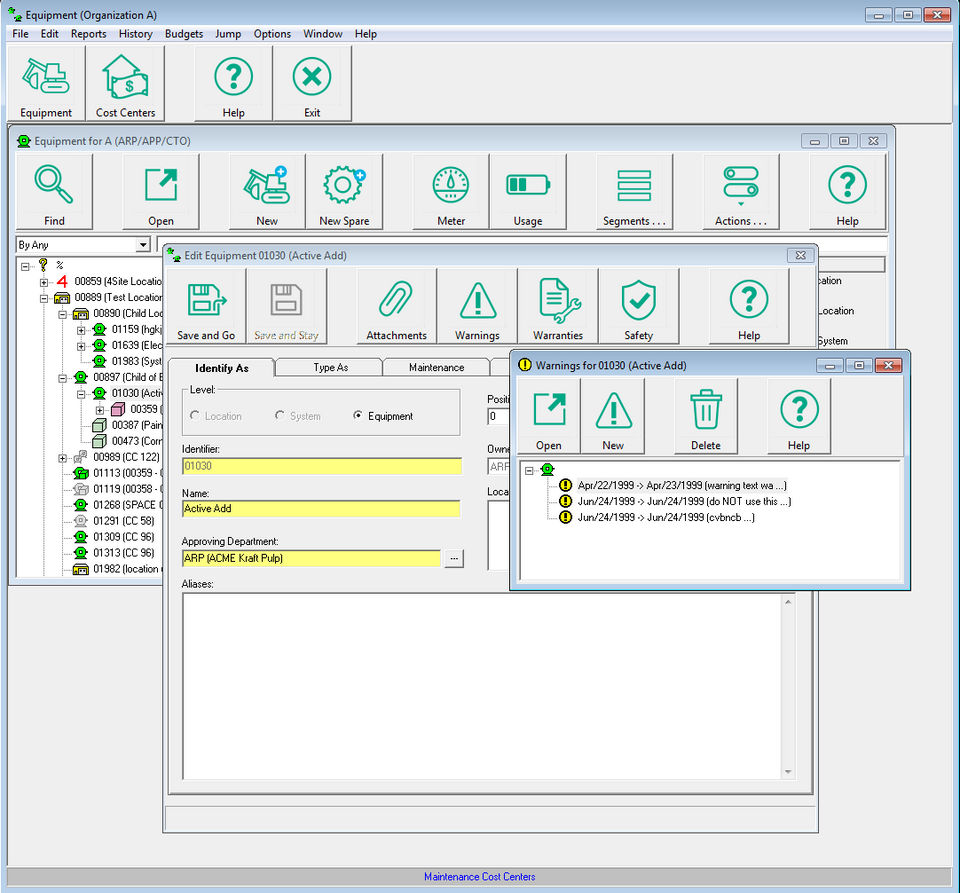Open the Meter gauge tool
This screenshot has height=893, width=960.
point(451,192)
